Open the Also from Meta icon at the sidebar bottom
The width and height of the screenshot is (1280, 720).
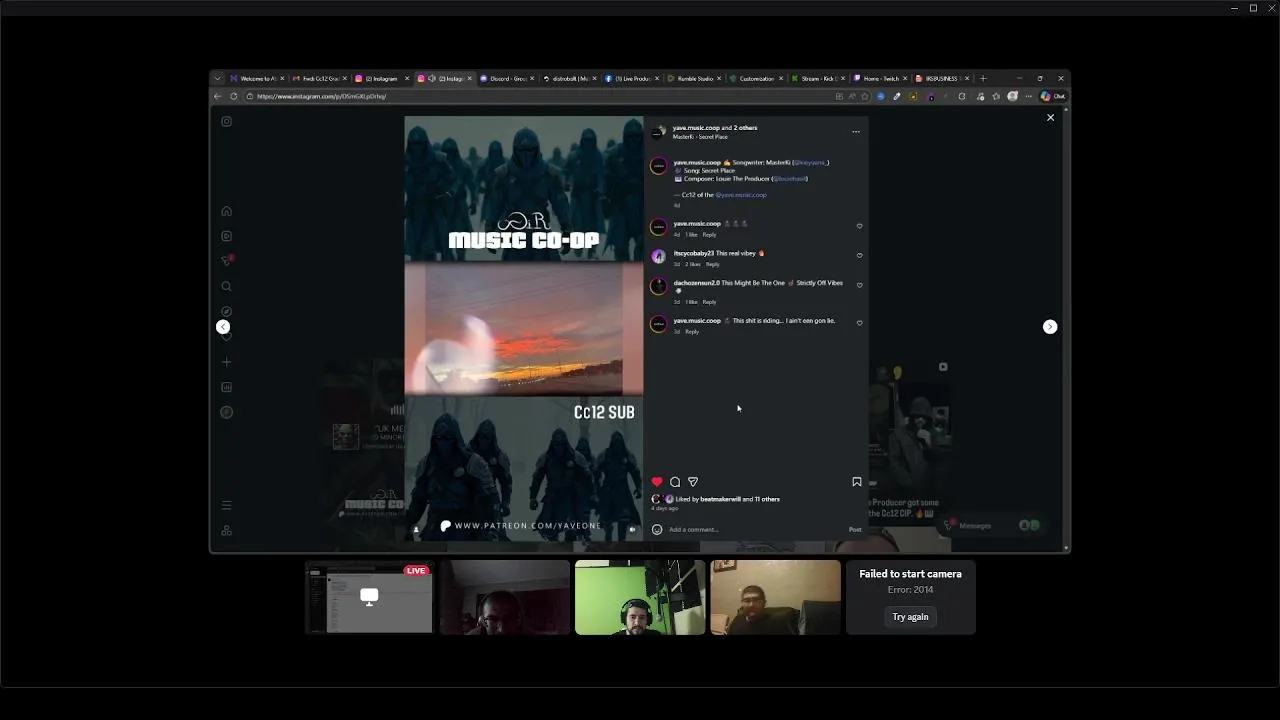pyautogui.click(x=227, y=530)
